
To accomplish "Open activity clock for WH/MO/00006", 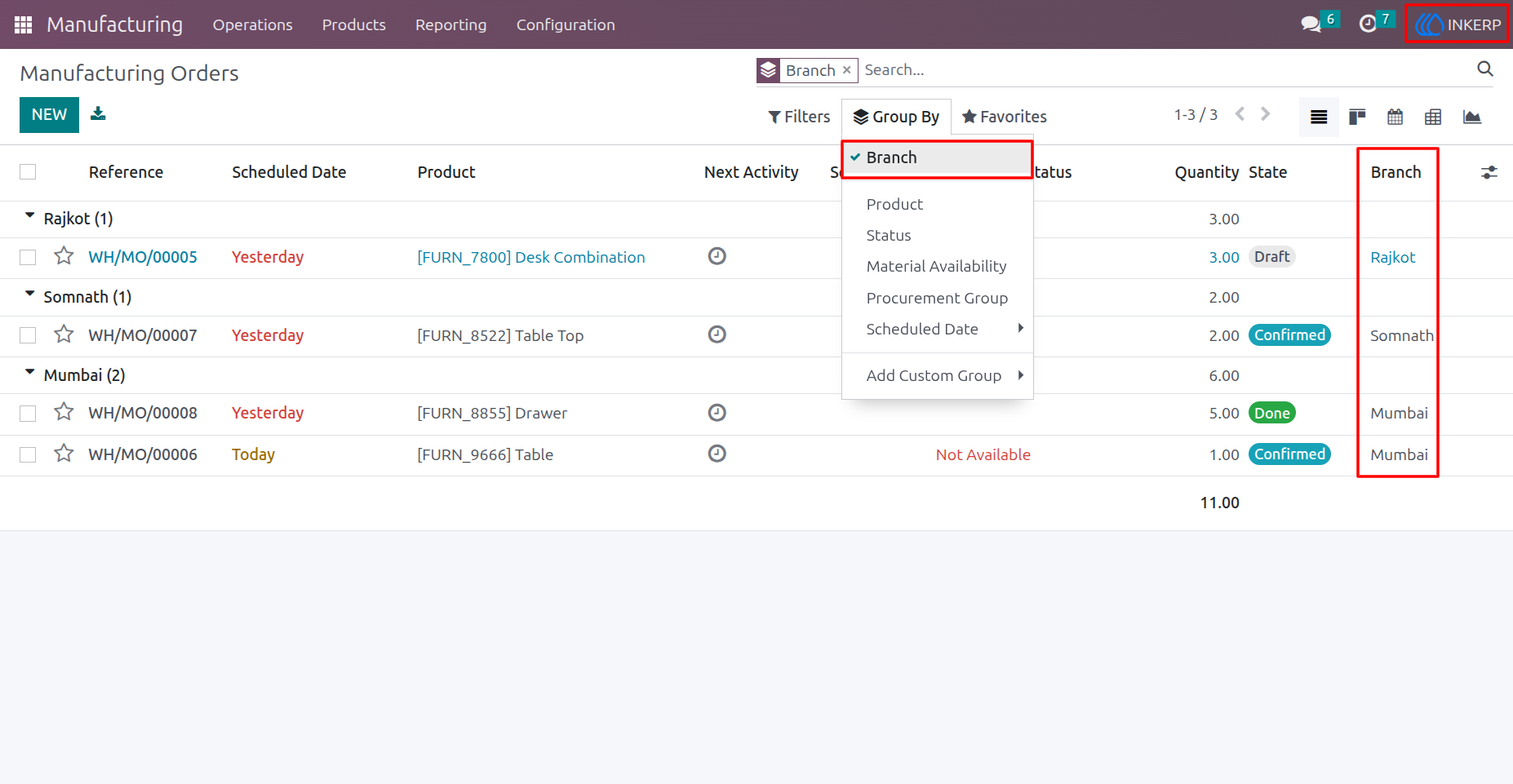I will [717, 454].
